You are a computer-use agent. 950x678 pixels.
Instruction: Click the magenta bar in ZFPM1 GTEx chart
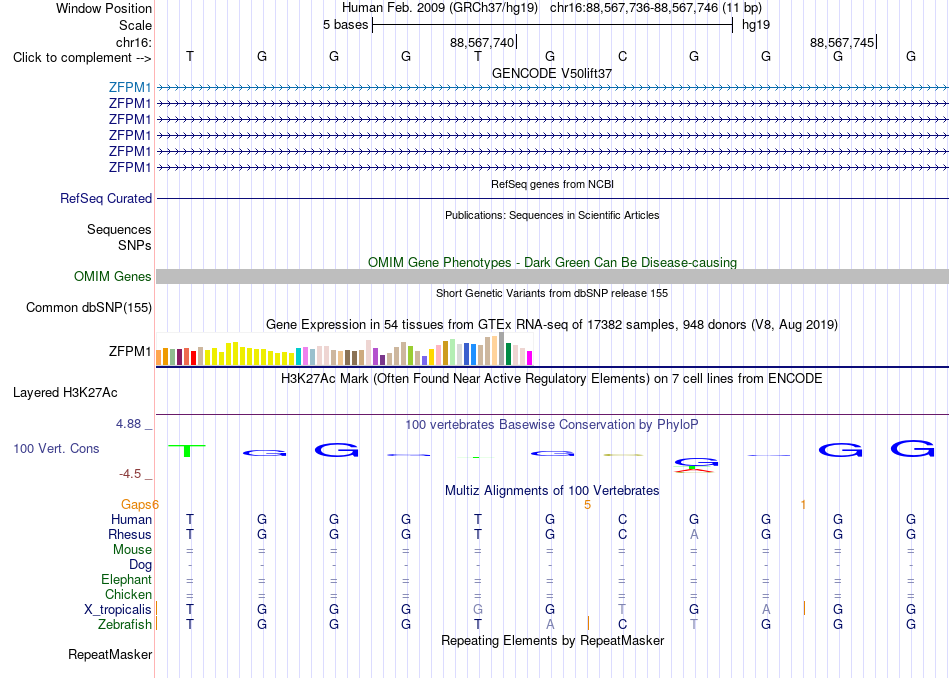pos(530,358)
